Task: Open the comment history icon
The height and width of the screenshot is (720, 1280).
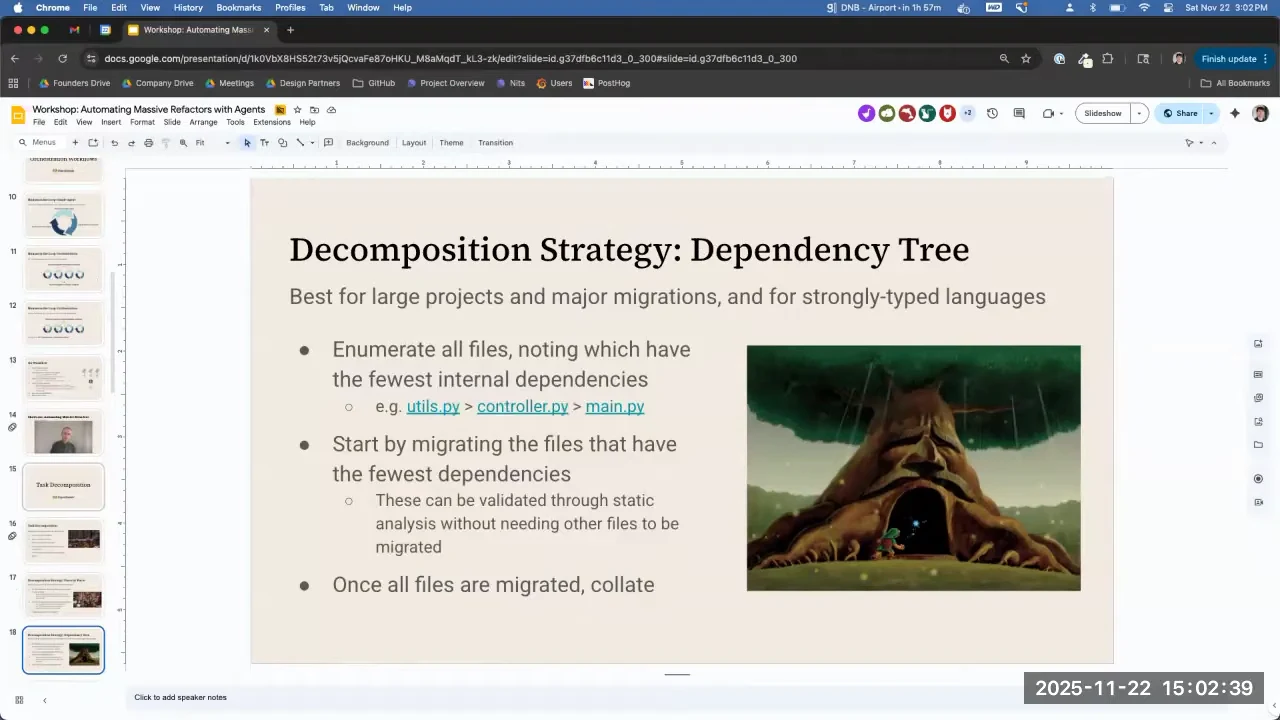Action: (1019, 113)
